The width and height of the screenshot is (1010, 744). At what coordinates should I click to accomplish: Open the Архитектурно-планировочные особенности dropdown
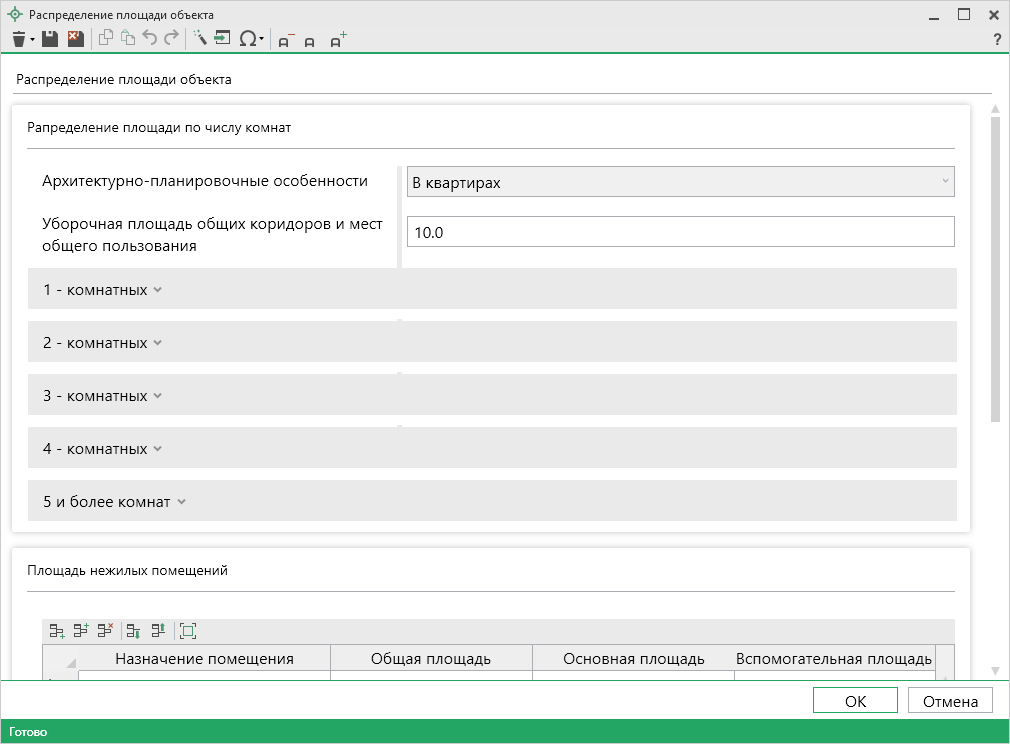[x=680, y=182]
